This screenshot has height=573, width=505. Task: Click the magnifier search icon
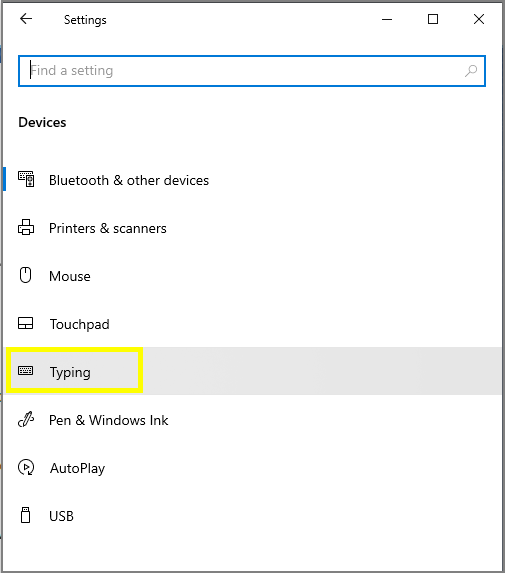[x=471, y=71]
